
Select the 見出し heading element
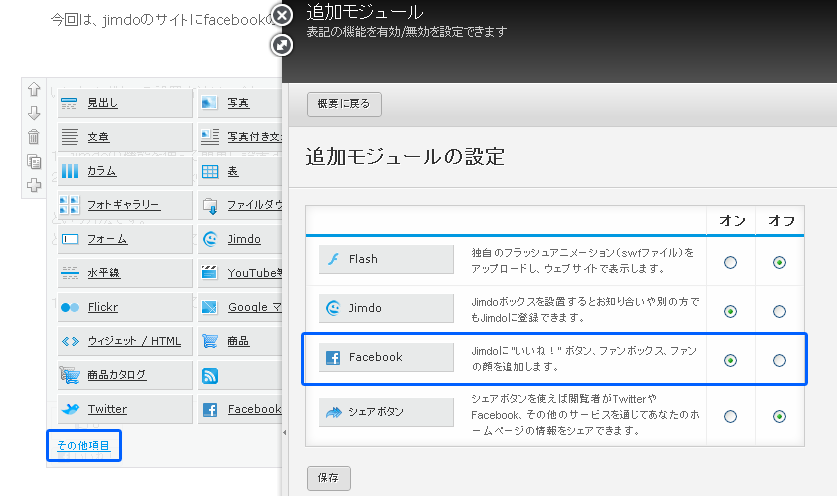click(x=125, y=103)
